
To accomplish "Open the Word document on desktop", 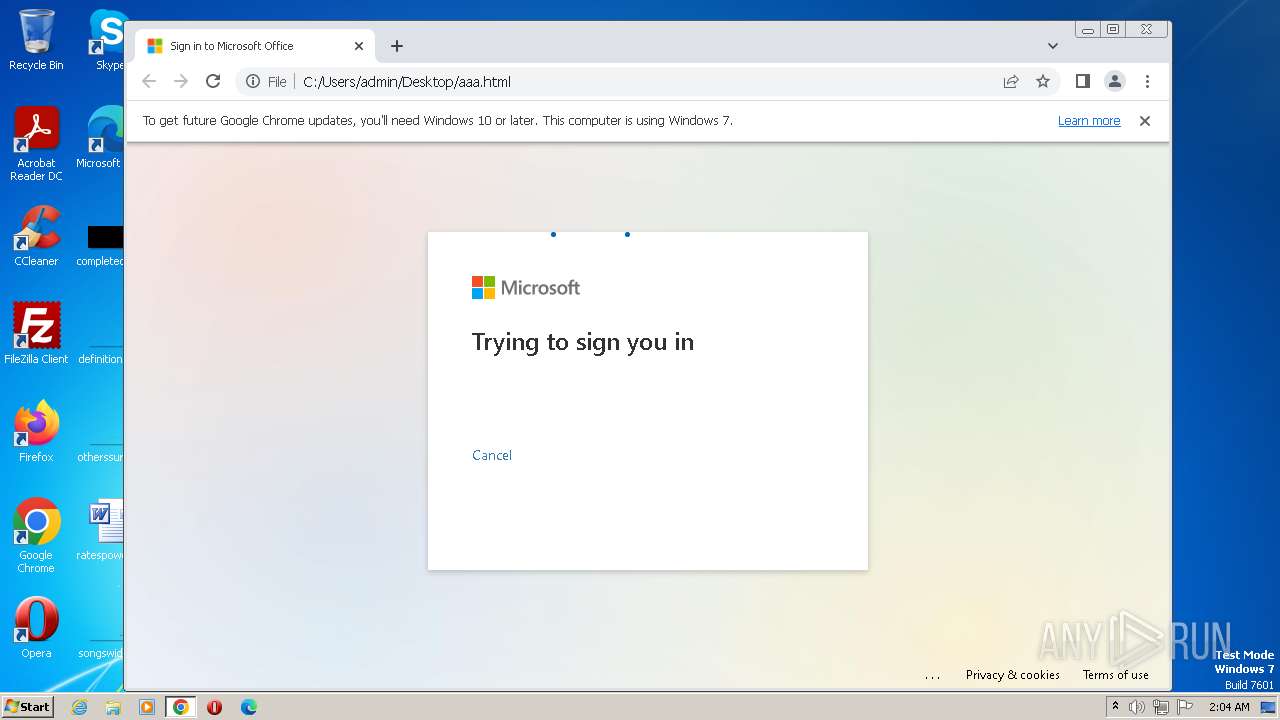I will coord(100,530).
